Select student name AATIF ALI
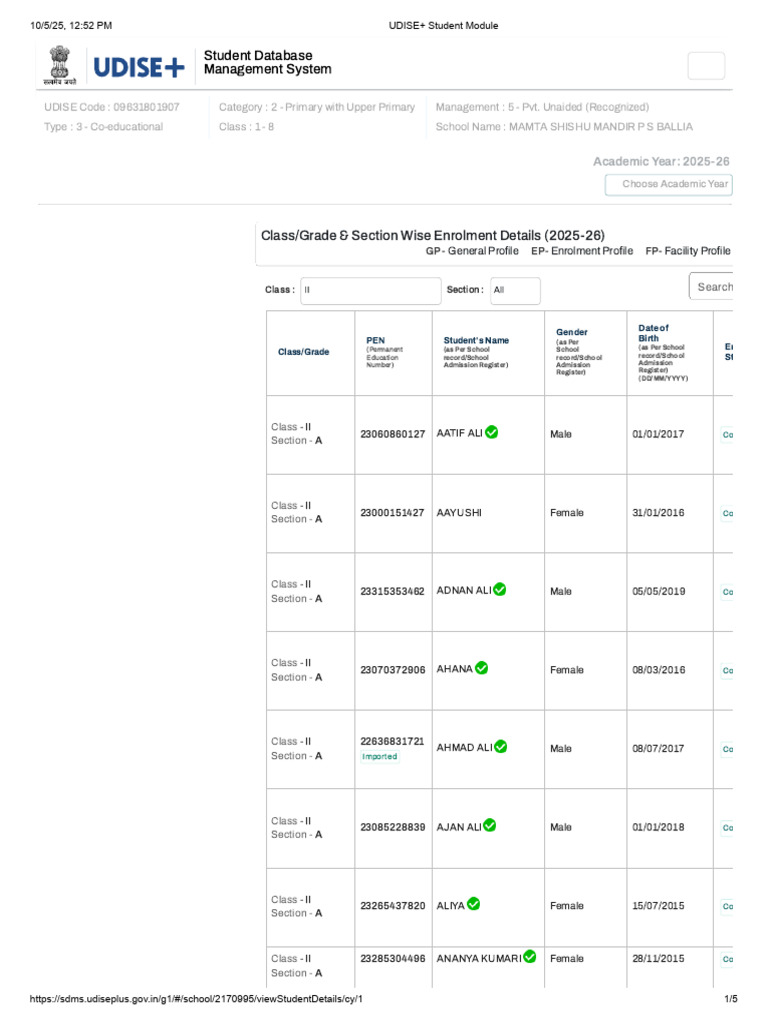 click(460, 434)
